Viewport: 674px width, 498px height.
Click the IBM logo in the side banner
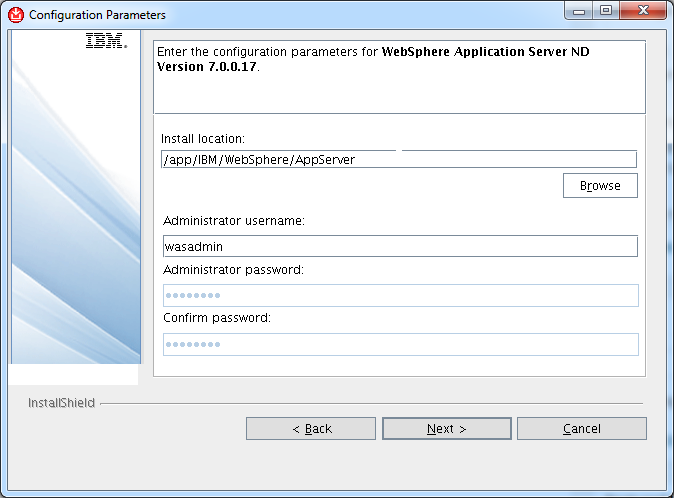(107, 41)
